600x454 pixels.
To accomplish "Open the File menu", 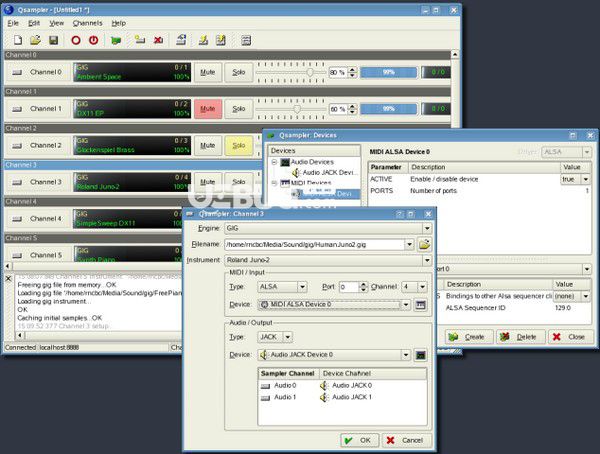I will [x=13, y=23].
